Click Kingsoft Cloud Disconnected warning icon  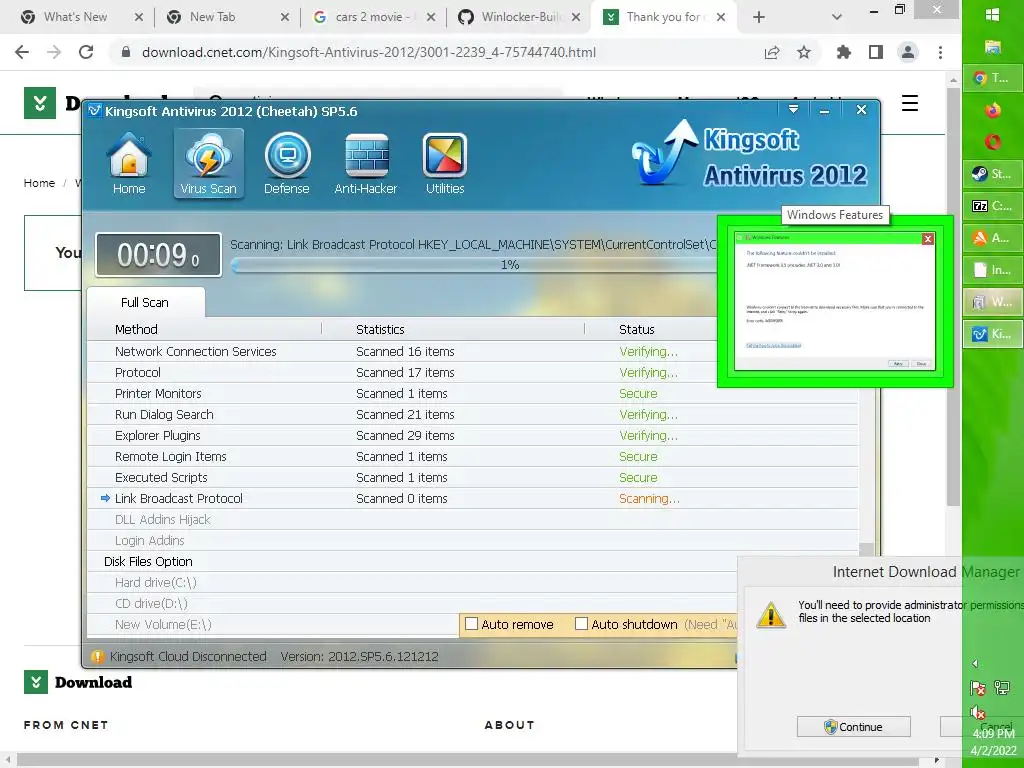pos(97,656)
